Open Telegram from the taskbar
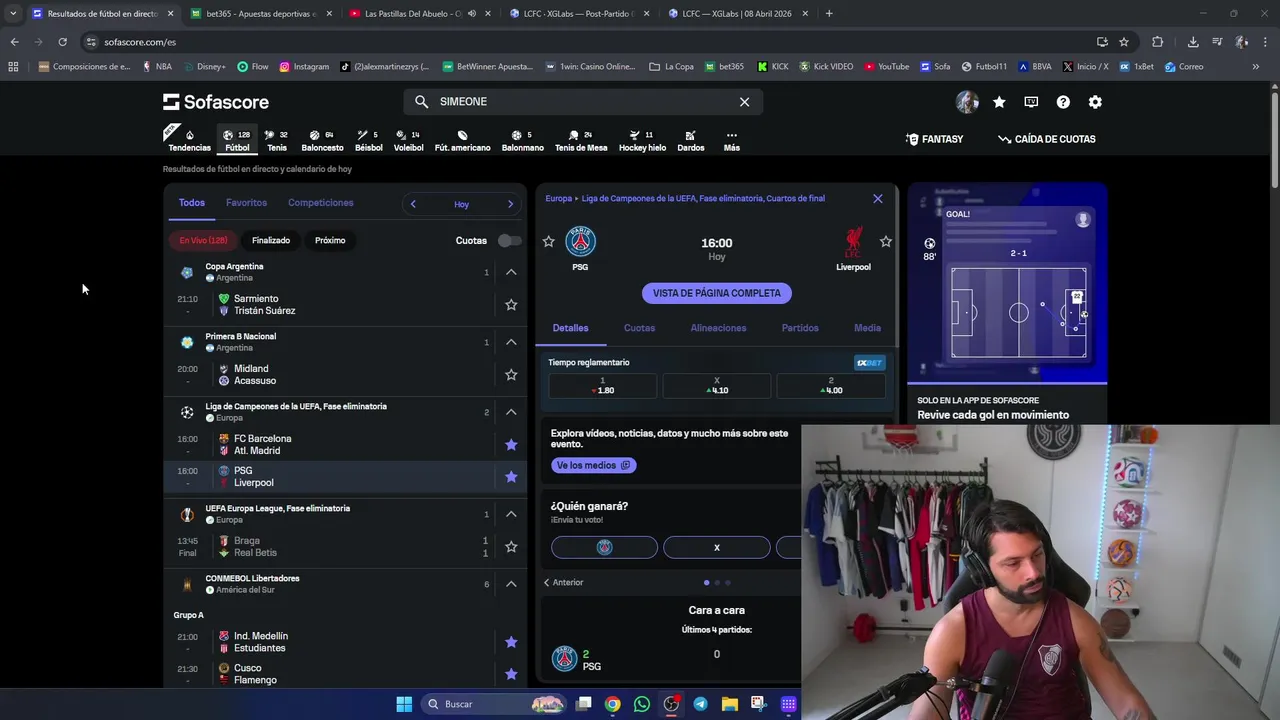The height and width of the screenshot is (720, 1280). pos(700,704)
